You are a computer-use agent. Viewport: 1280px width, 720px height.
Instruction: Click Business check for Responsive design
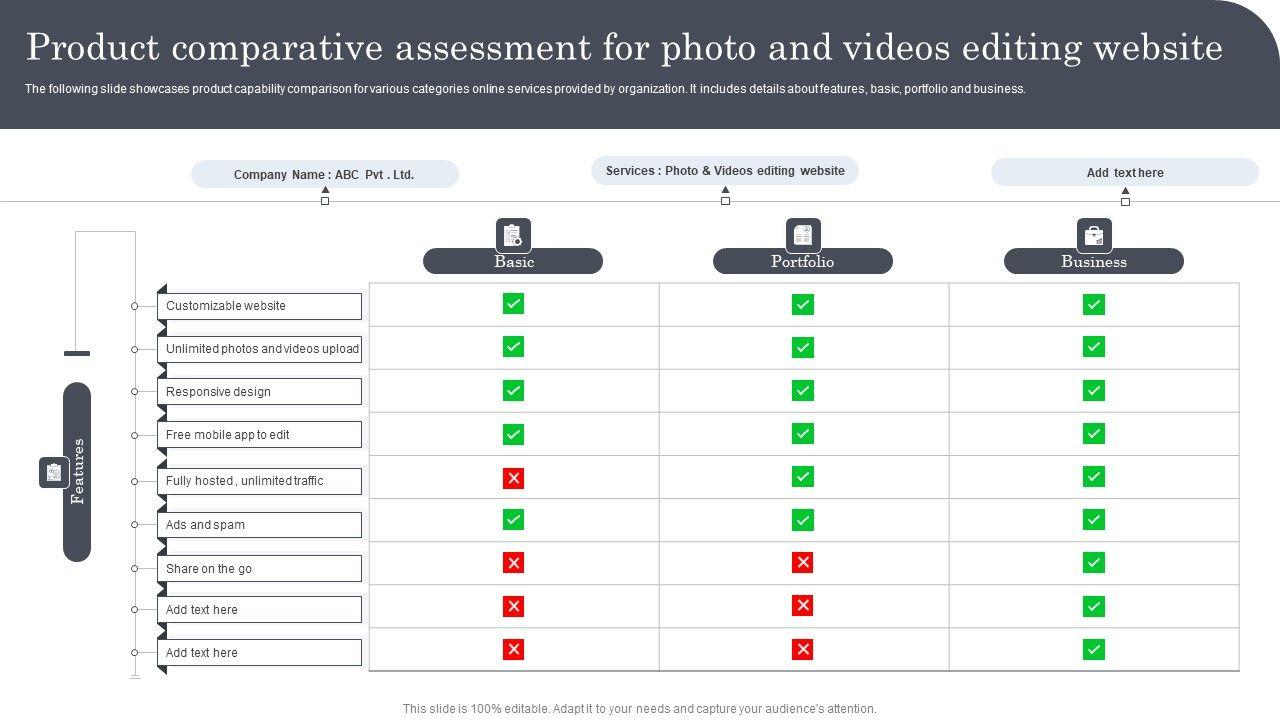pos(1094,390)
